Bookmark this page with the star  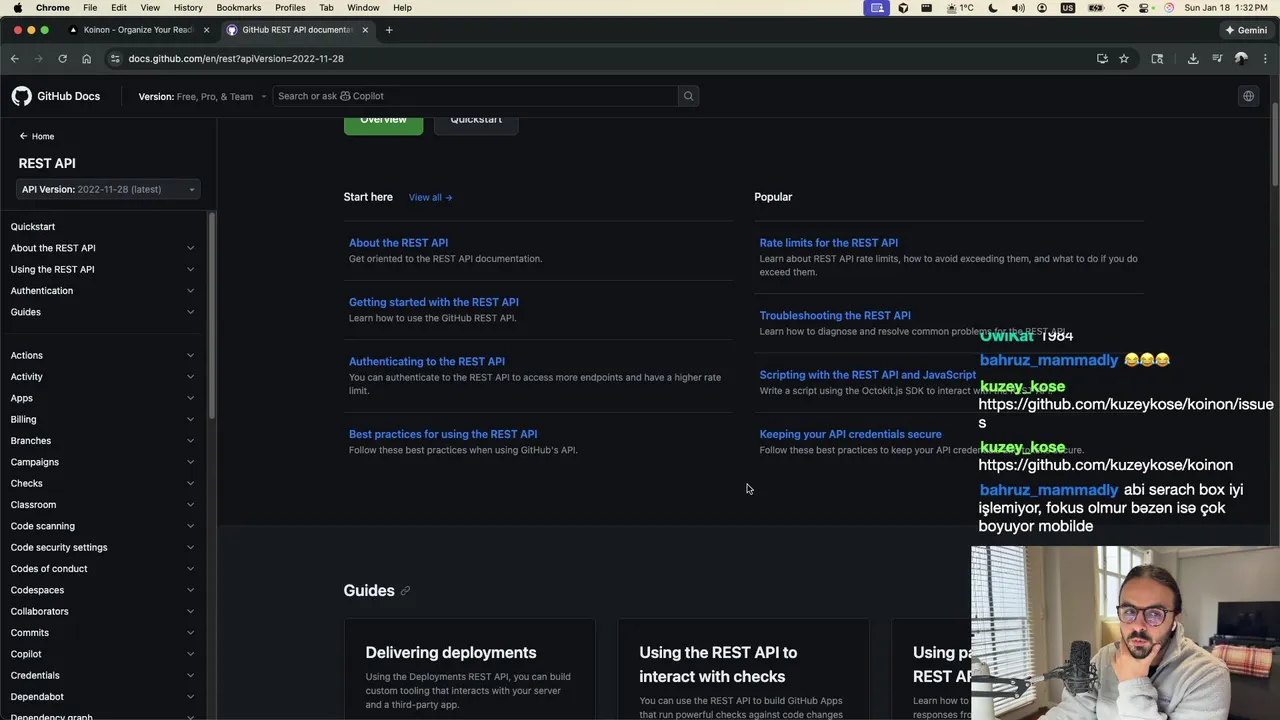click(x=1124, y=59)
